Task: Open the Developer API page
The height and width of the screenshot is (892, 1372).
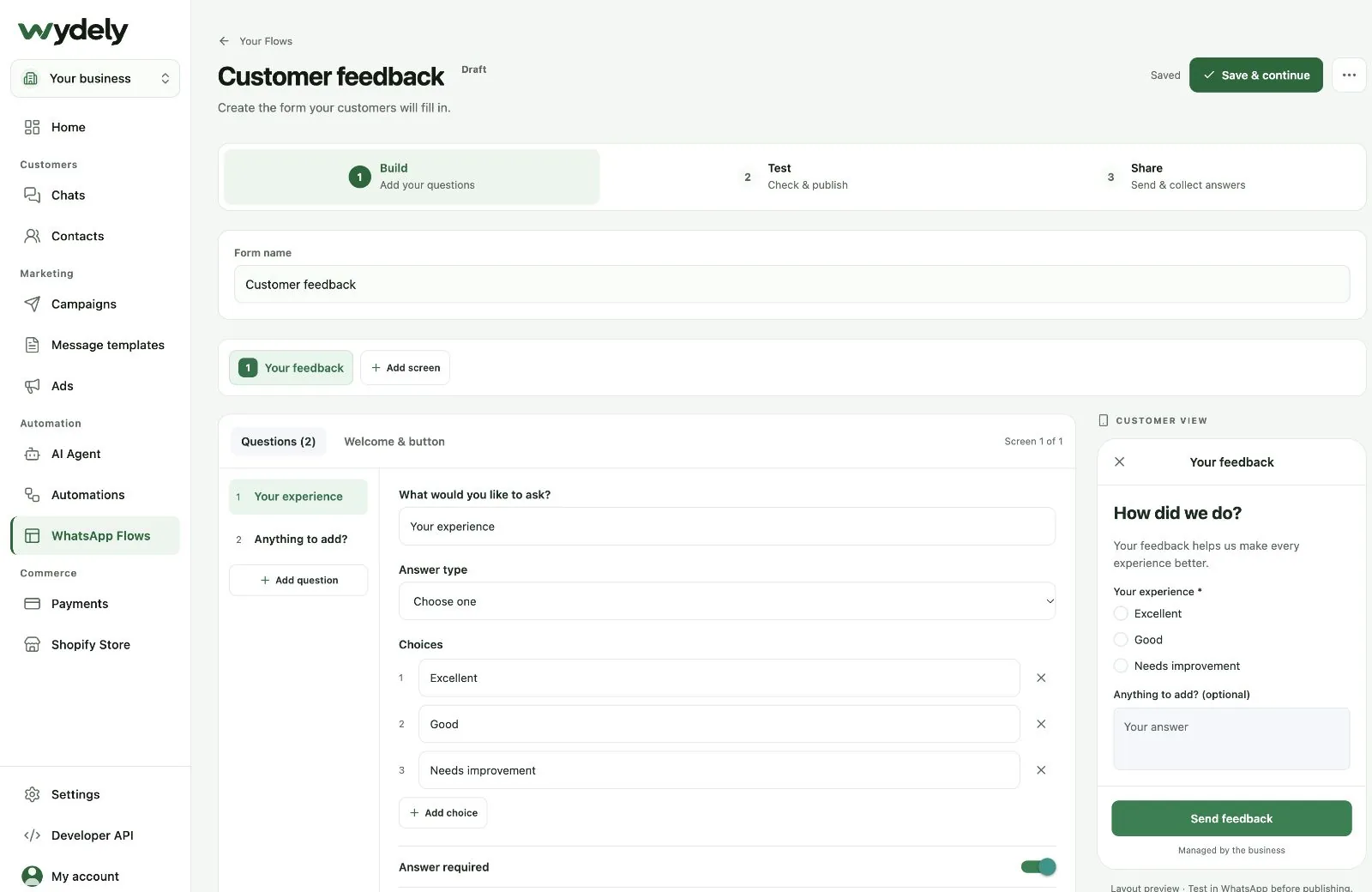Action: [x=95, y=835]
